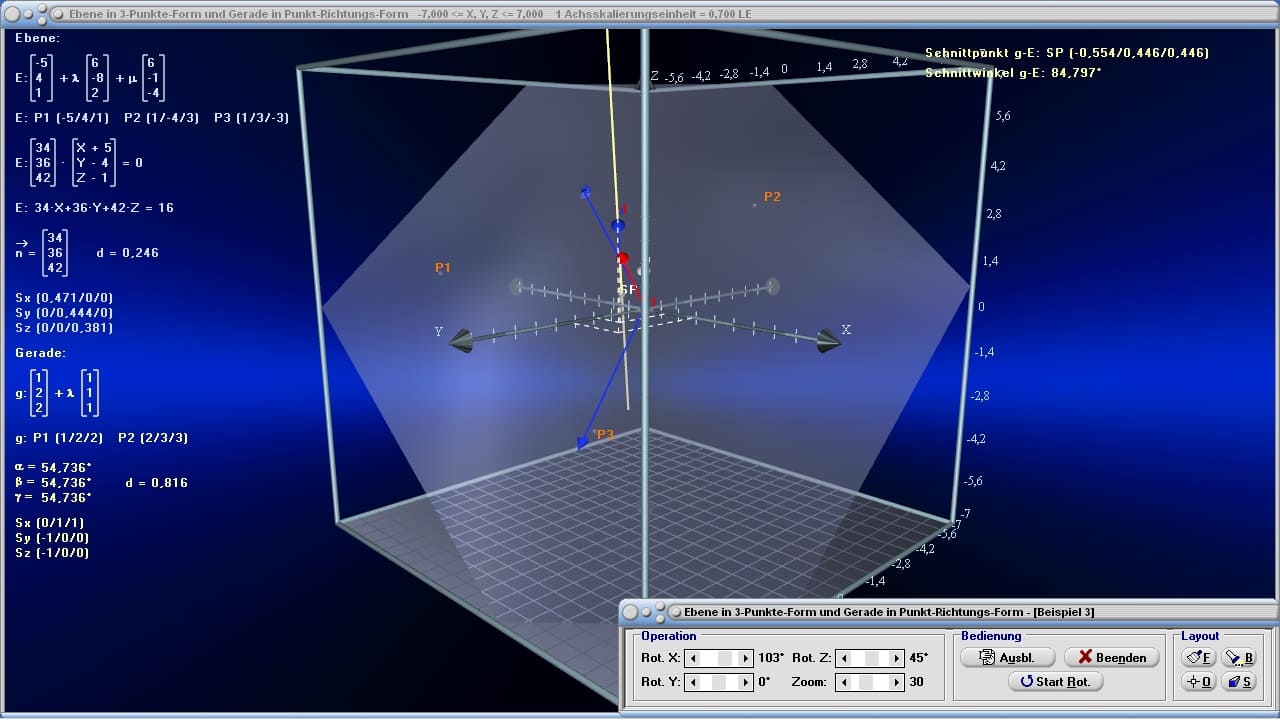Click the Zoom right arrow
This screenshot has height=720, width=1280.
[x=896, y=682]
